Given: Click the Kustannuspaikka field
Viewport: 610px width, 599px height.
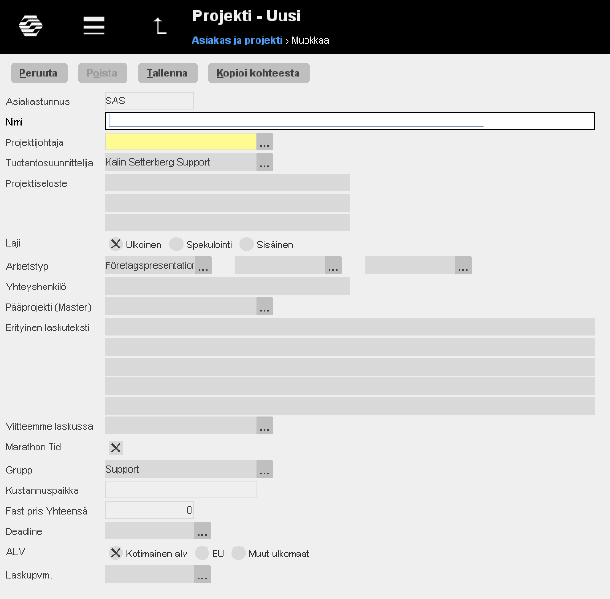Looking at the screenshot, I should click(181, 489).
